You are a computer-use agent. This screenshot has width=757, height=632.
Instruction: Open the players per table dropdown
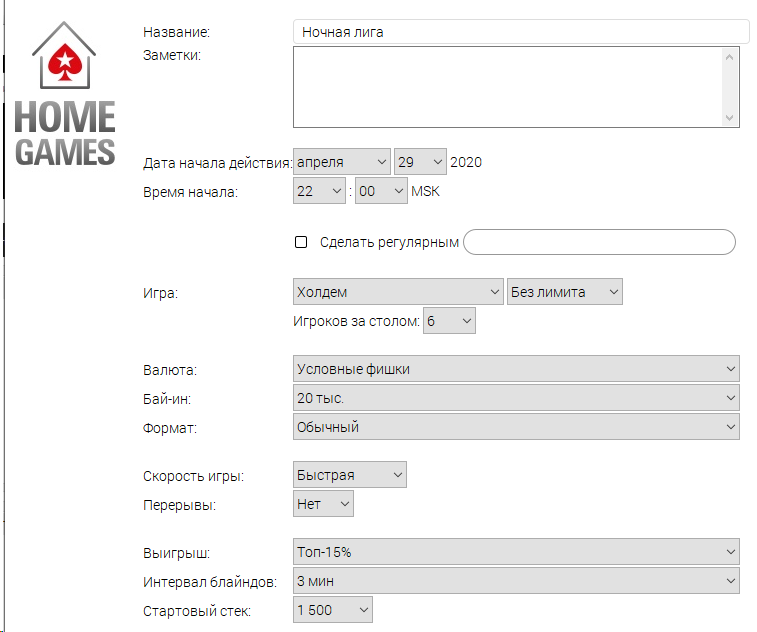449,321
